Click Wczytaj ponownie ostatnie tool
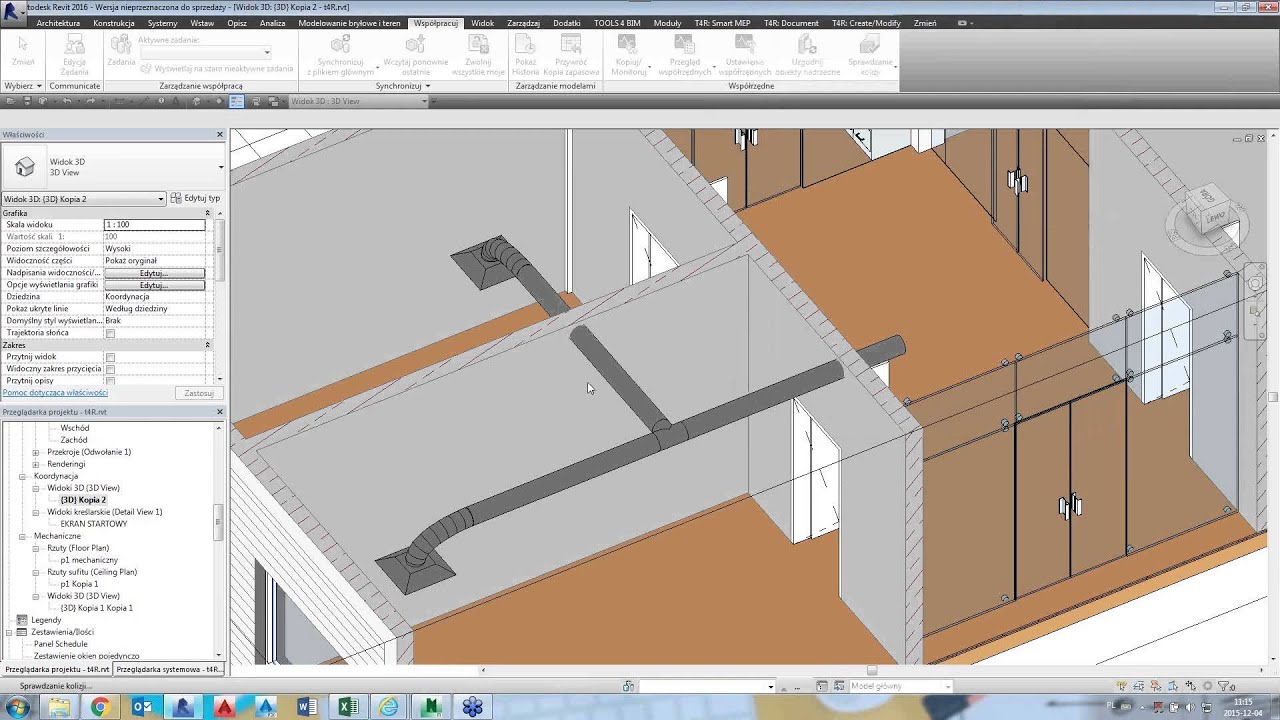Viewport: 1280px width, 720px height. point(415,53)
